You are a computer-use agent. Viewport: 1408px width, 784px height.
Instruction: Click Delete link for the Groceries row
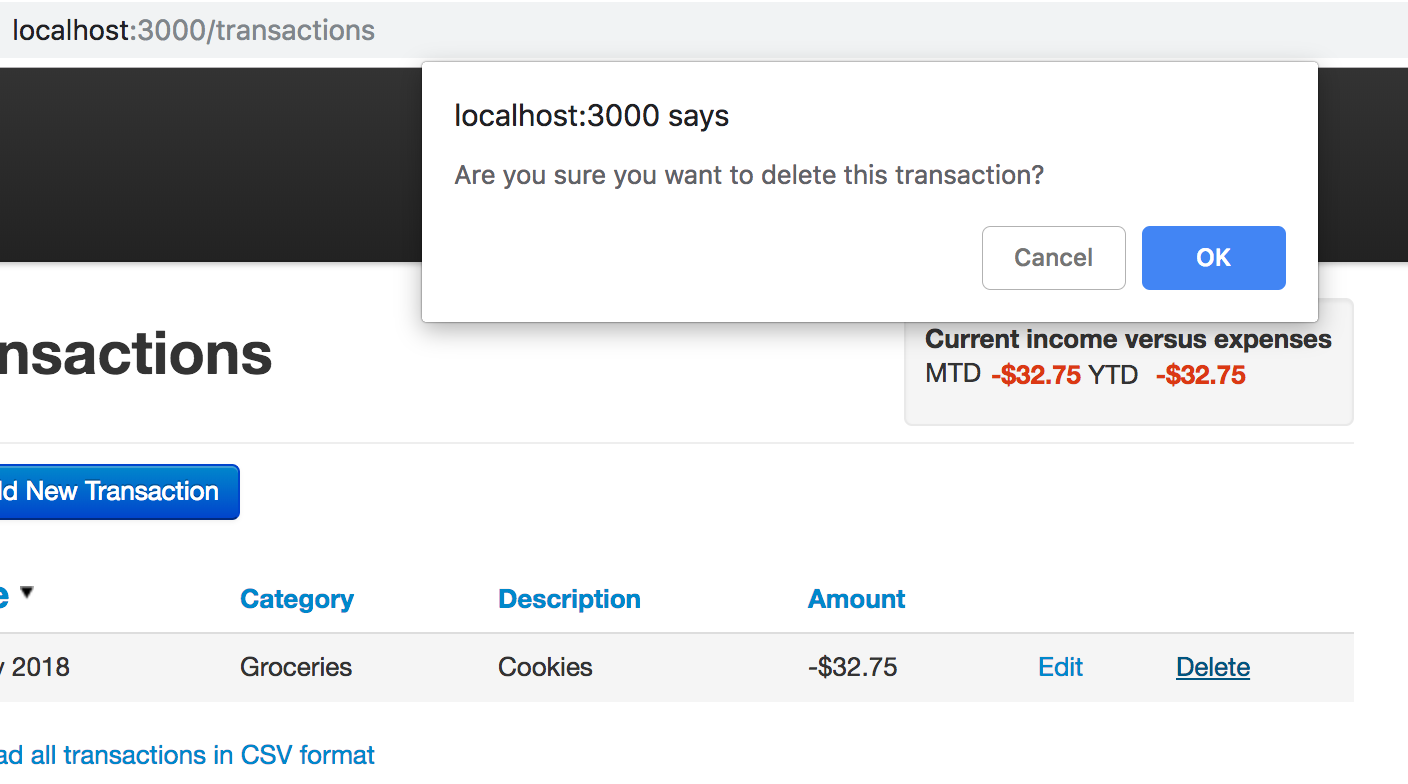(x=1213, y=667)
